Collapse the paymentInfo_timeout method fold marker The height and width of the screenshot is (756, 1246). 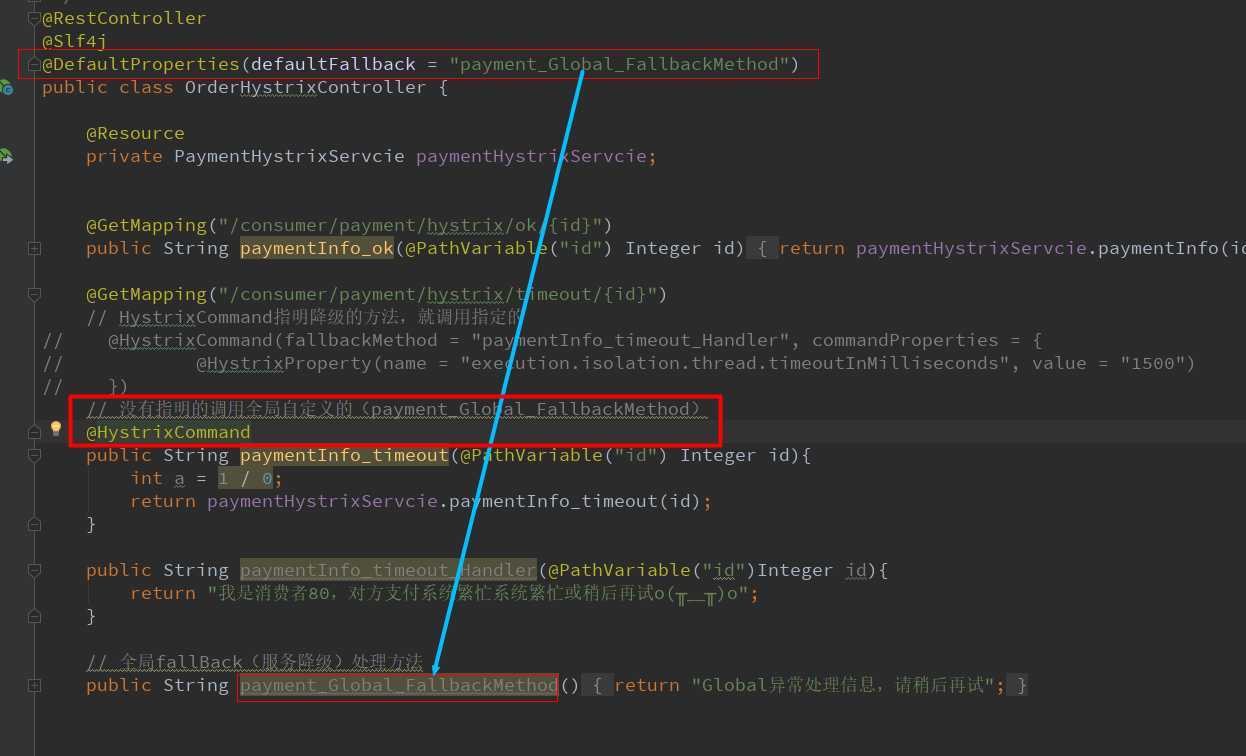[34, 455]
